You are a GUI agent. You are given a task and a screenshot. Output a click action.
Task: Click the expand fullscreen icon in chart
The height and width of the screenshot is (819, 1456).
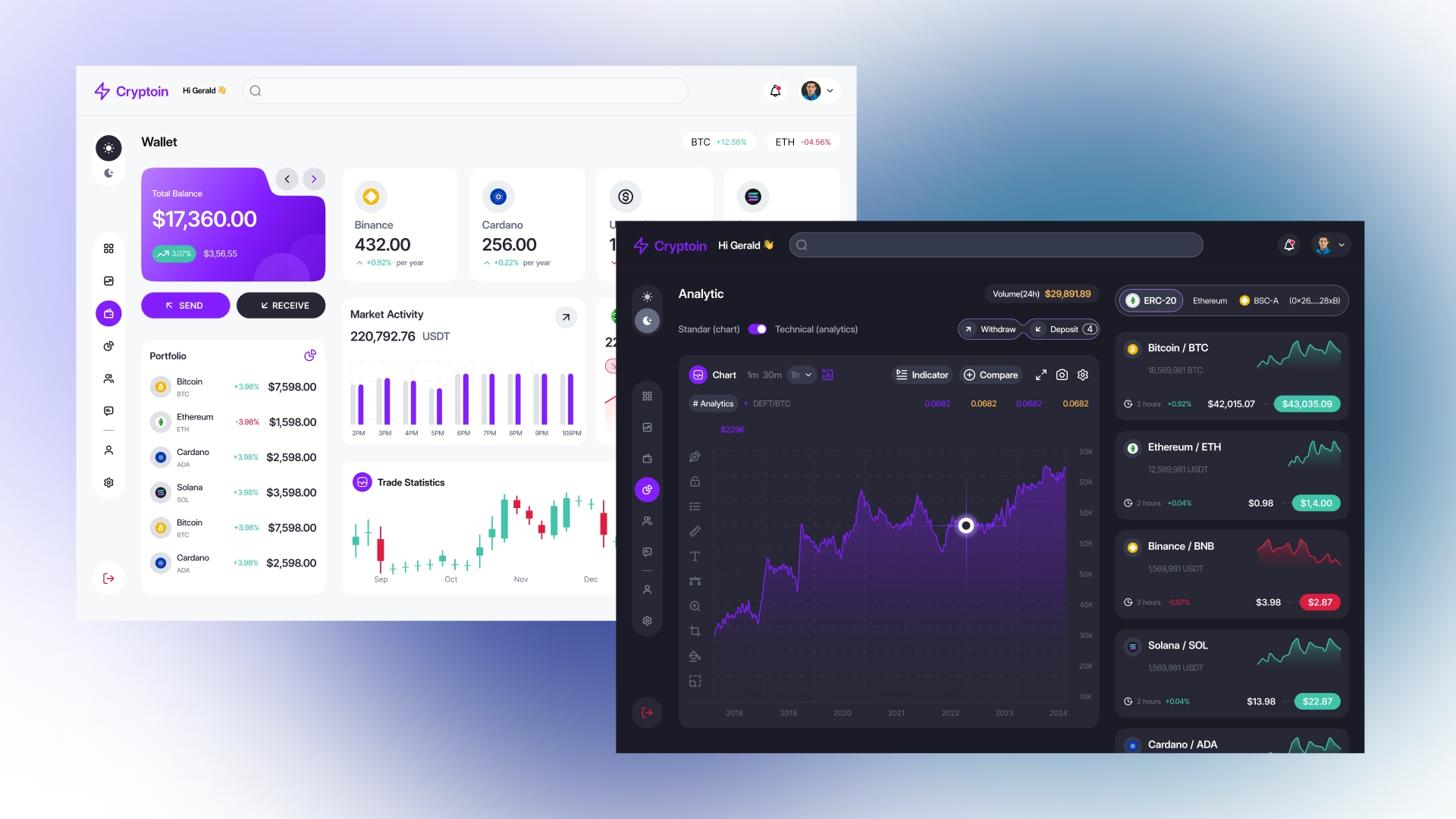(x=1041, y=374)
